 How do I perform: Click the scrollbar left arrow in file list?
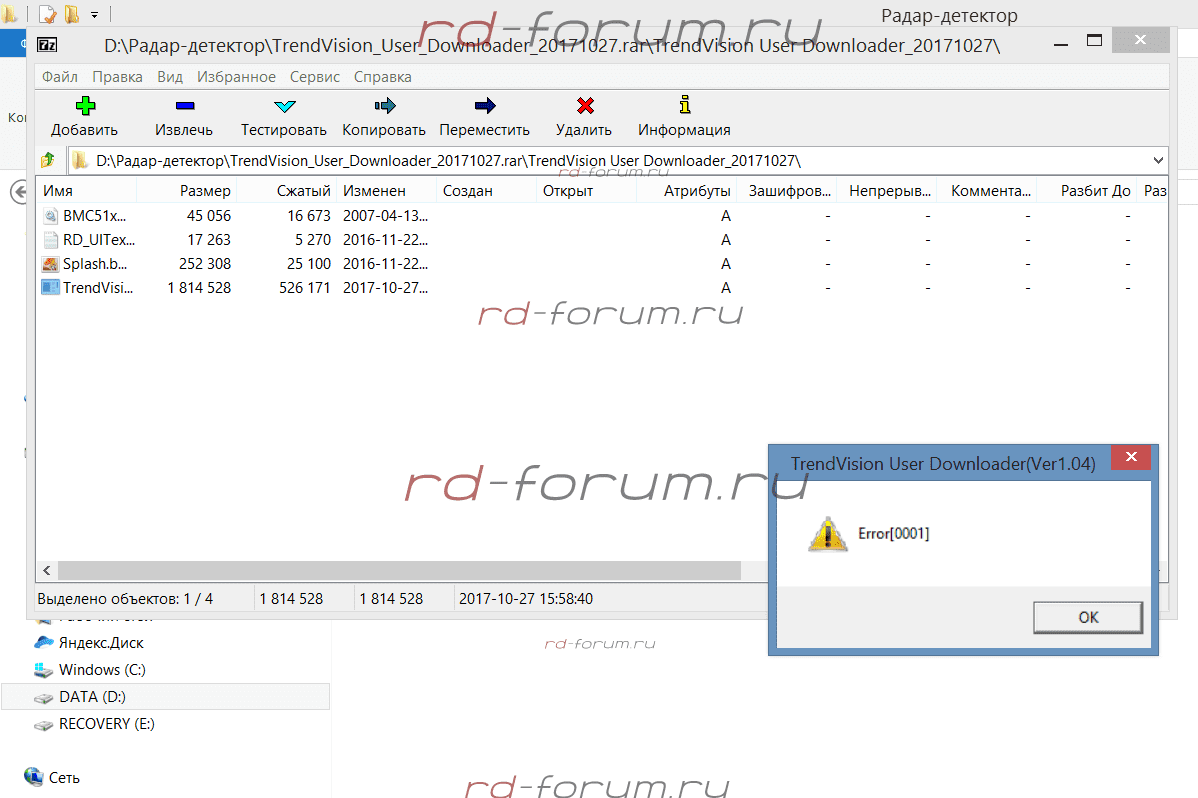pos(47,570)
